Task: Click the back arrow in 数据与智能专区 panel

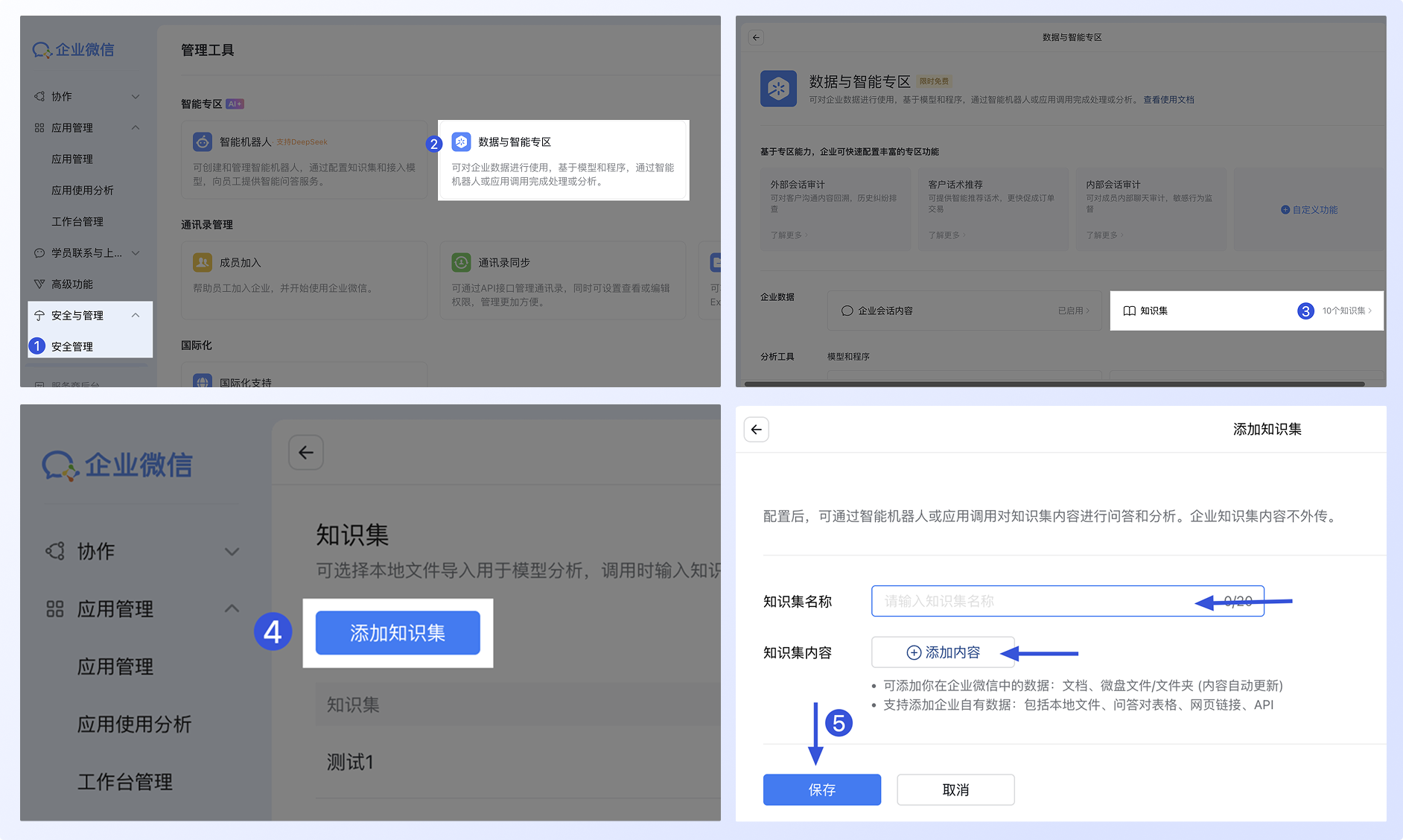Action: pyautogui.click(x=756, y=37)
